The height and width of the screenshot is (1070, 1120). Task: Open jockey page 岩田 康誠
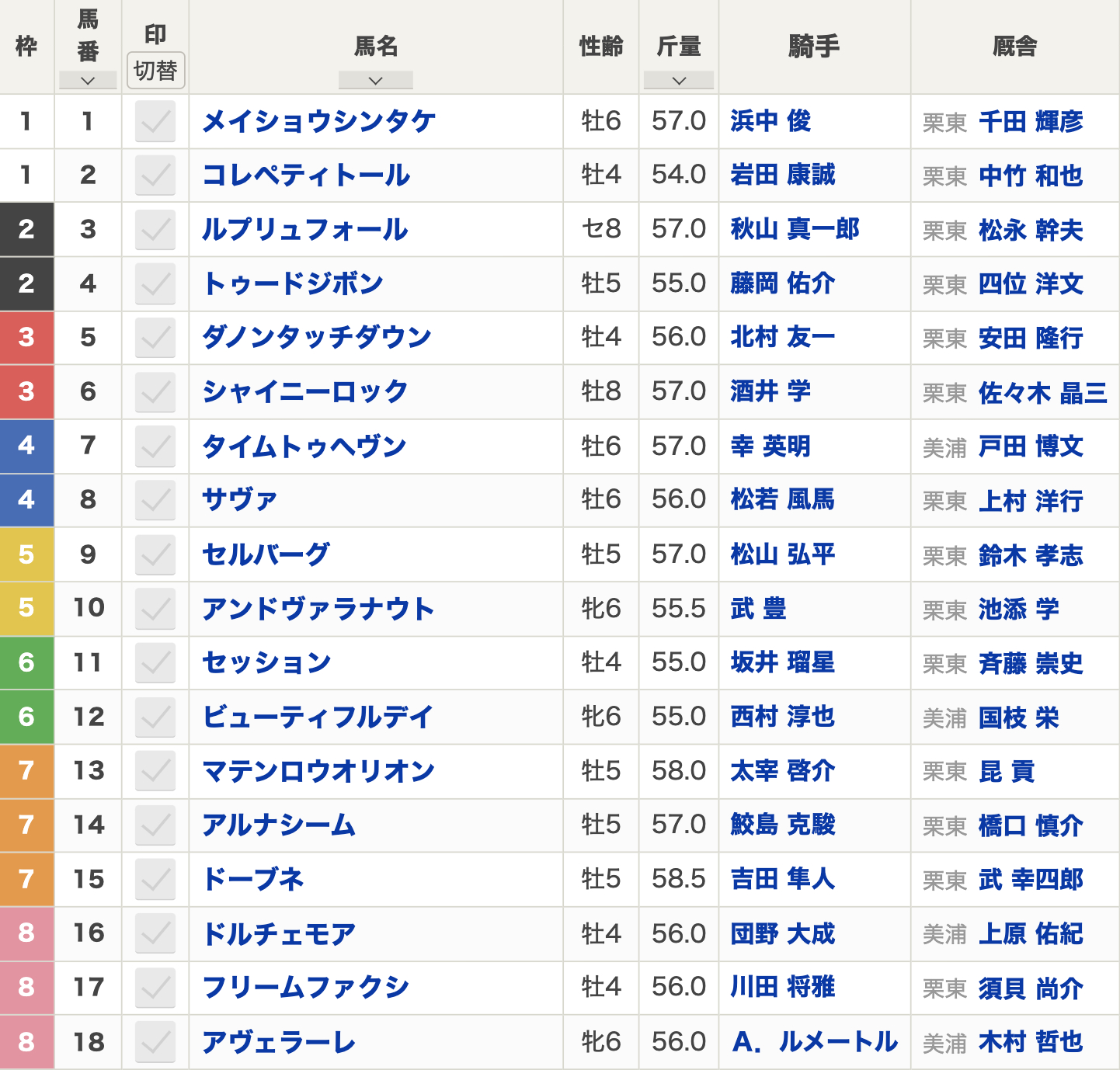783,175
